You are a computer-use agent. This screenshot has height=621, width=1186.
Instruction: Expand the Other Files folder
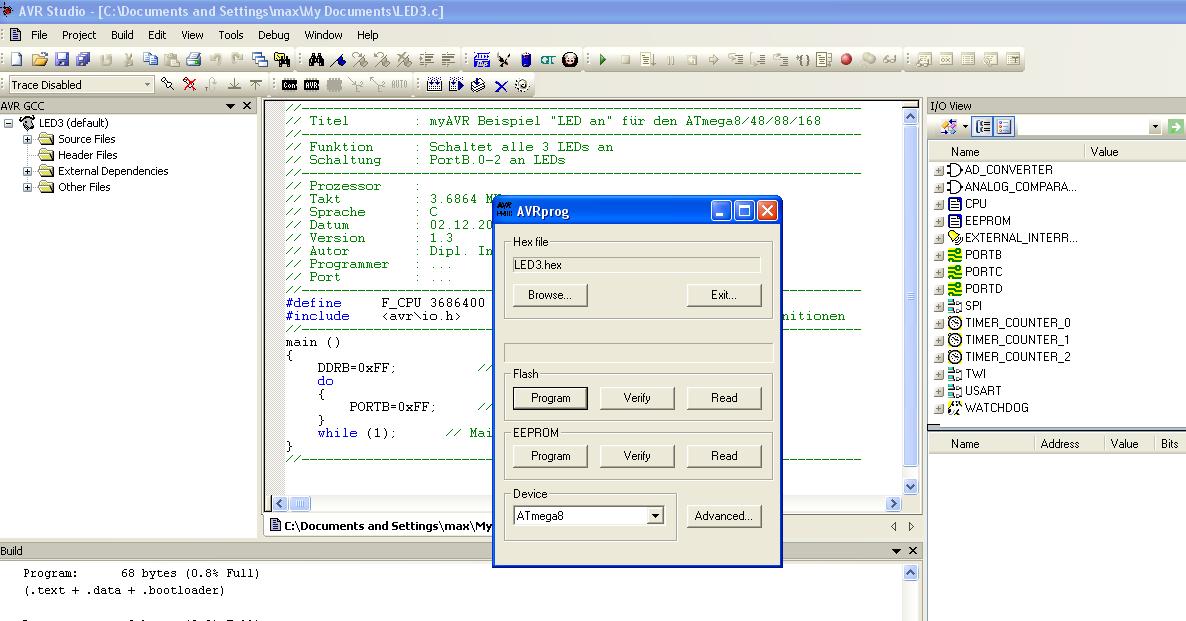pos(27,187)
